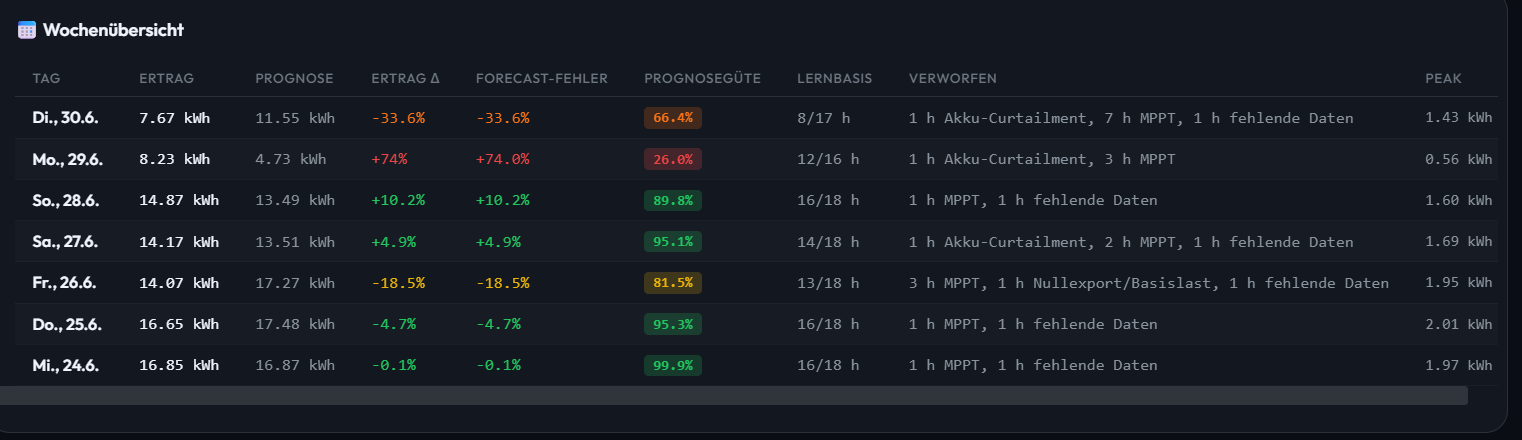Click the 1.60 kWh Peak value
The height and width of the screenshot is (440, 1522).
[1458, 200]
